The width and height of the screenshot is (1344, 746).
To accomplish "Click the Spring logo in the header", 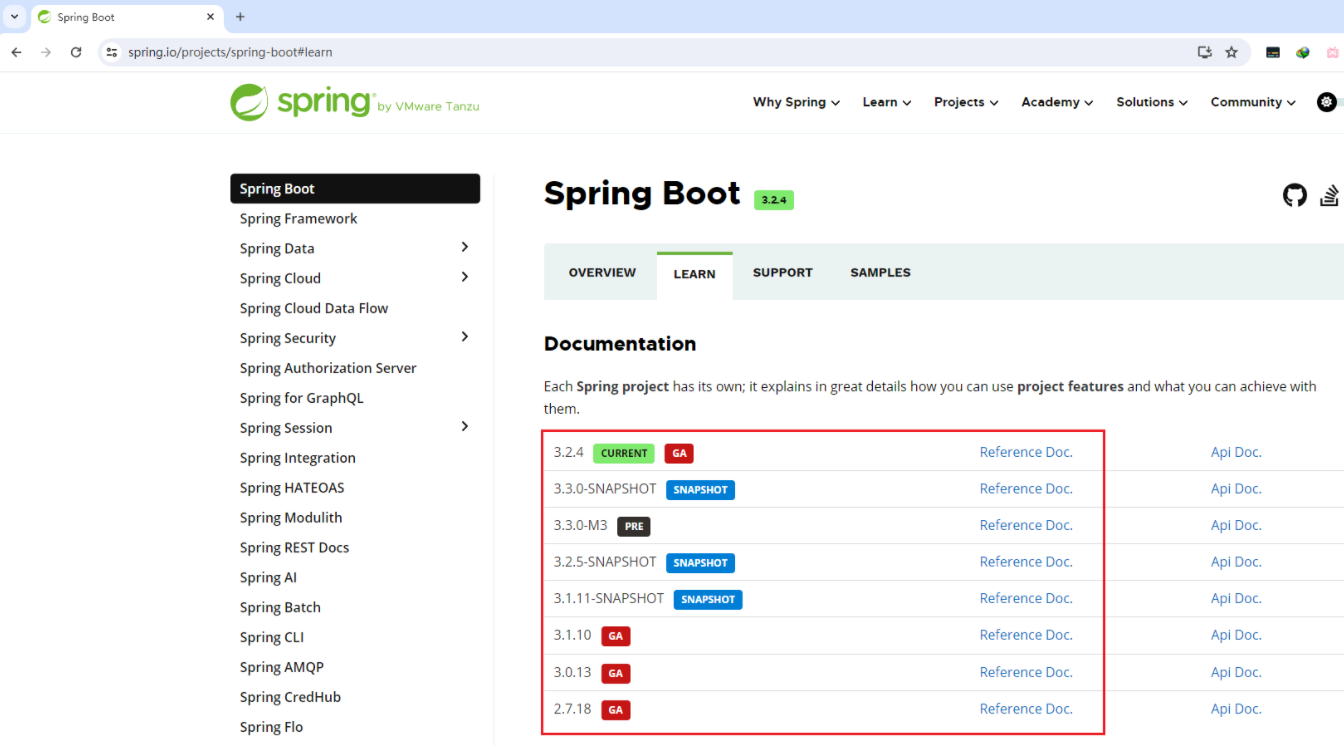I will pyautogui.click(x=300, y=101).
